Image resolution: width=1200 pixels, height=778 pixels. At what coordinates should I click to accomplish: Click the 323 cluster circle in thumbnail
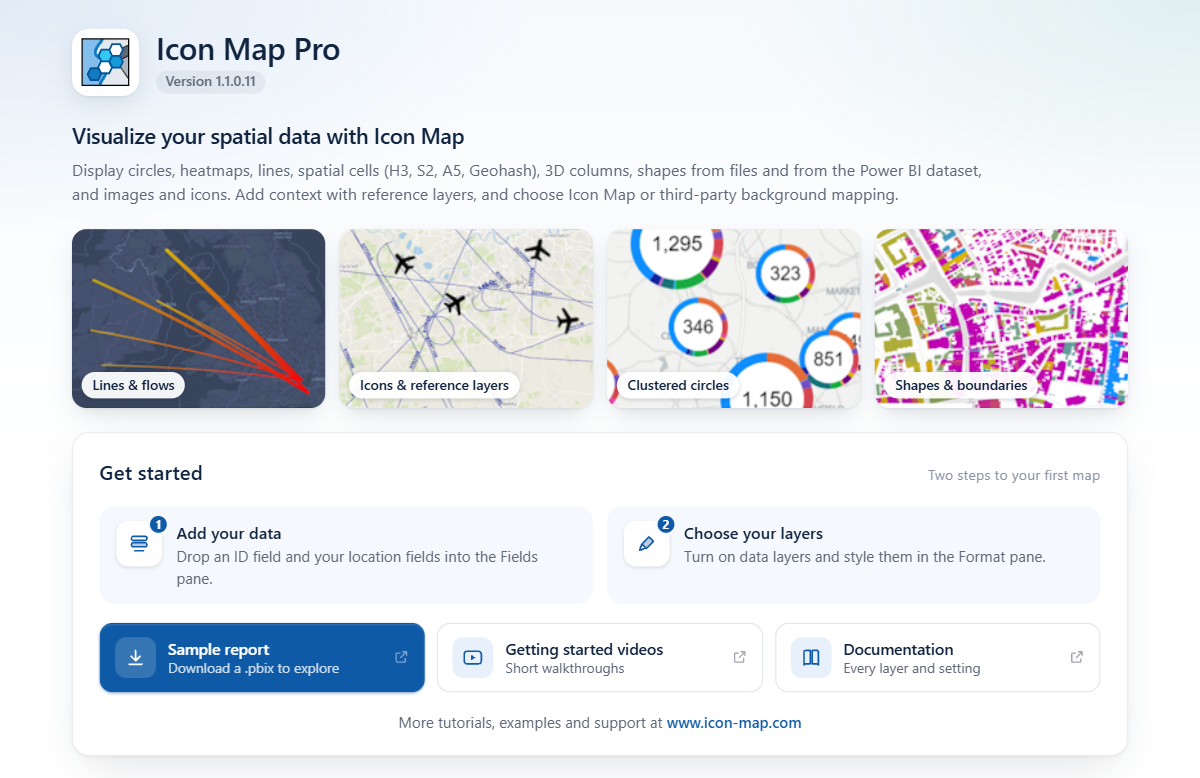(x=785, y=274)
